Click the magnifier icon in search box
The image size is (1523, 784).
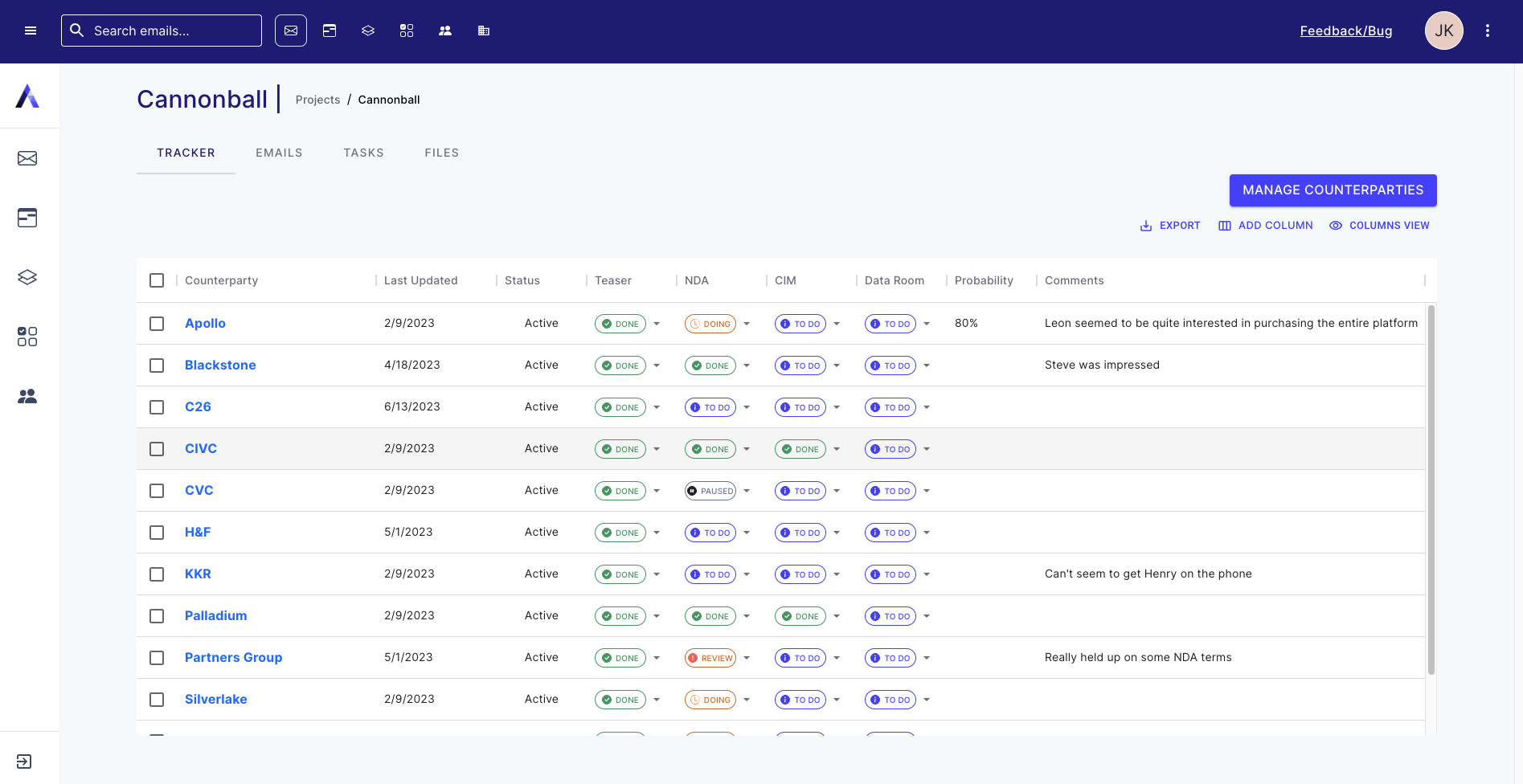click(x=77, y=31)
